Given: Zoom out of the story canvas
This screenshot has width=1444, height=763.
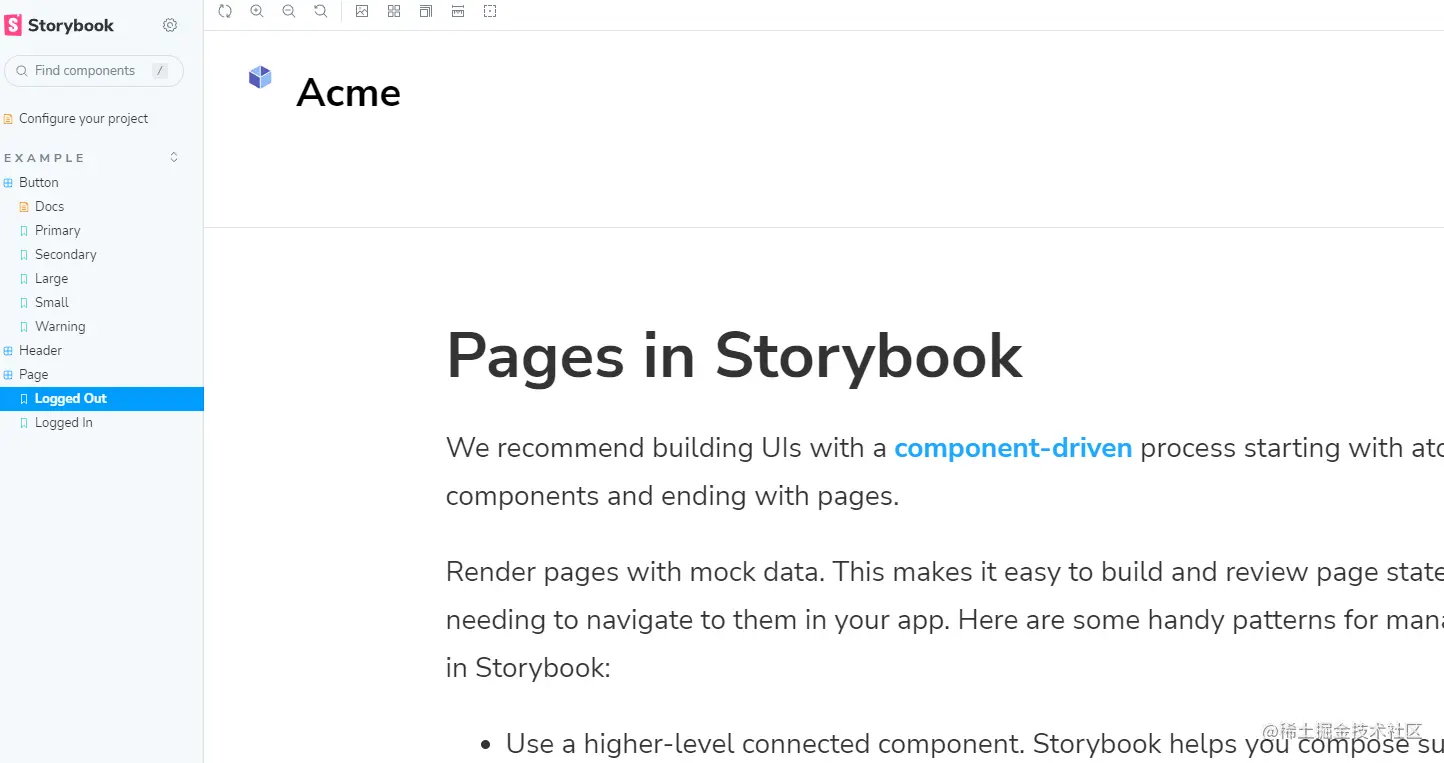Looking at the screenshot, I should (x=289, y=11).
